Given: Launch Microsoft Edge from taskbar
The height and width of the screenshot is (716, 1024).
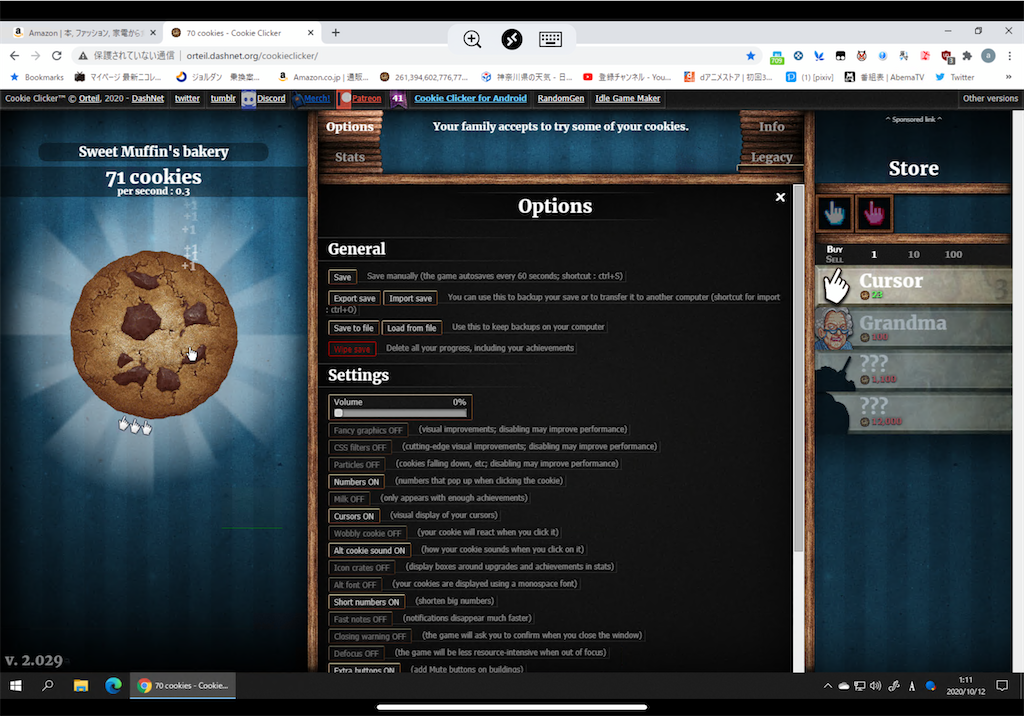Looking at the screenshot, I should (113, 685).
